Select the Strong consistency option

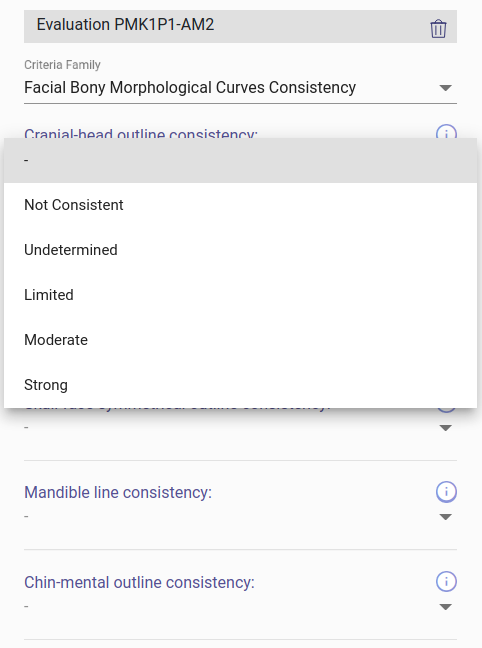click(240, 385)
